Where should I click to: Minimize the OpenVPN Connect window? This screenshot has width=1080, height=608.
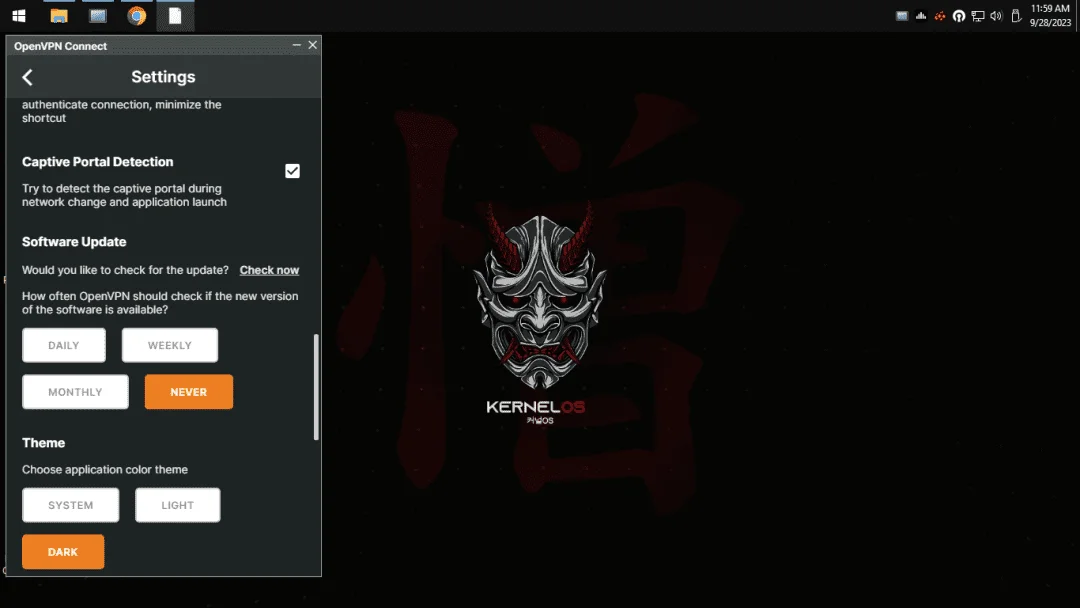[297, 45]
